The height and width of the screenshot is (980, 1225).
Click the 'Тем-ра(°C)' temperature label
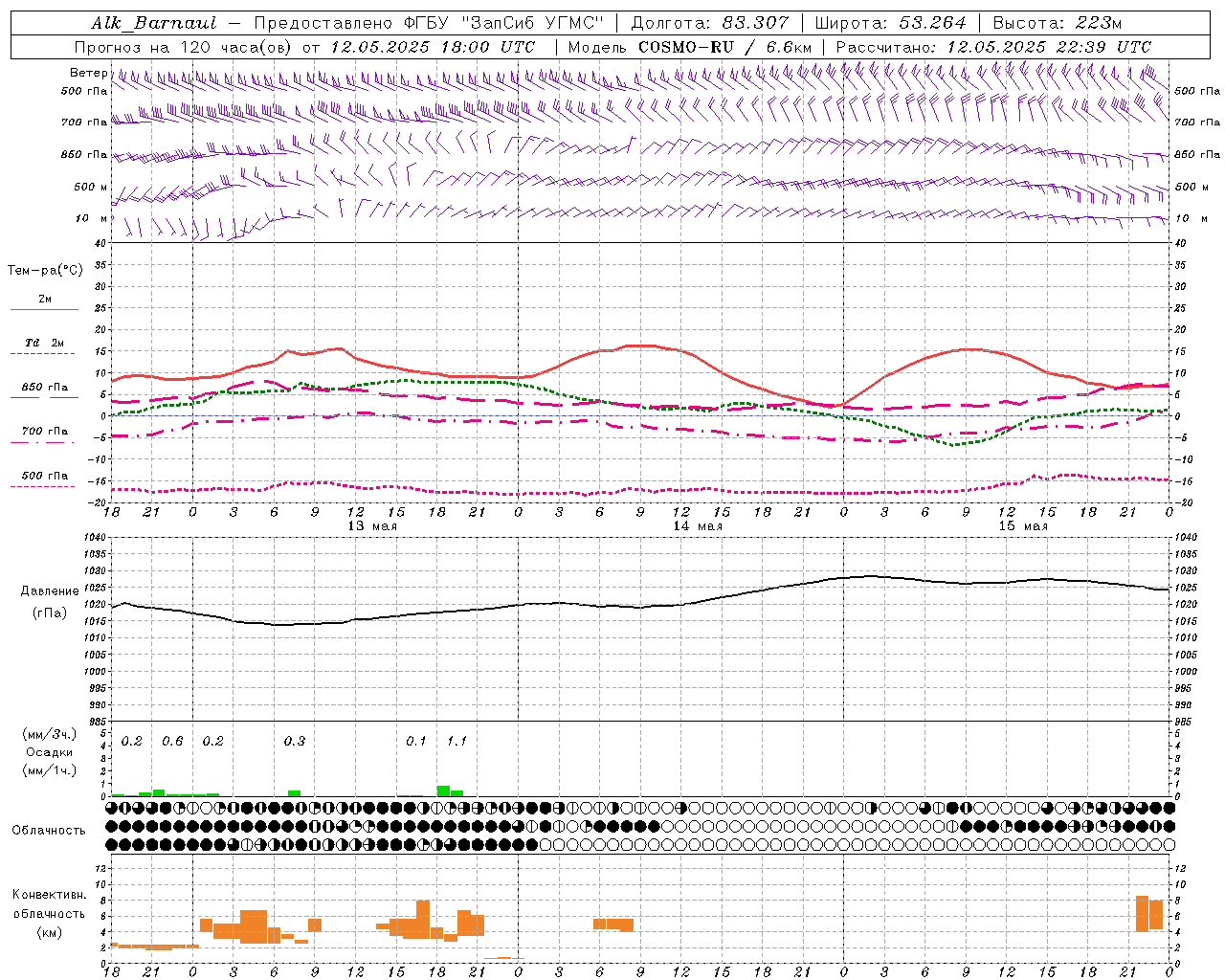click(x=45, y=270)
